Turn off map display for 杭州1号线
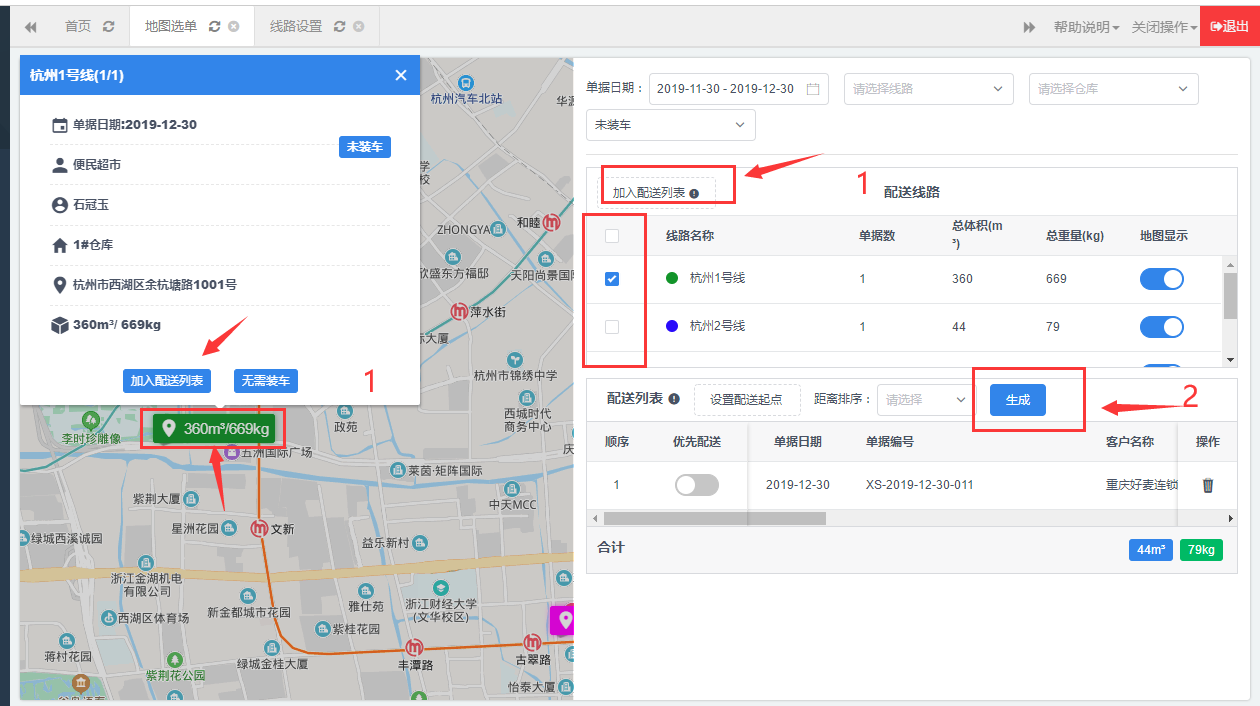The image size is (1260, 706). point(1161,279)
